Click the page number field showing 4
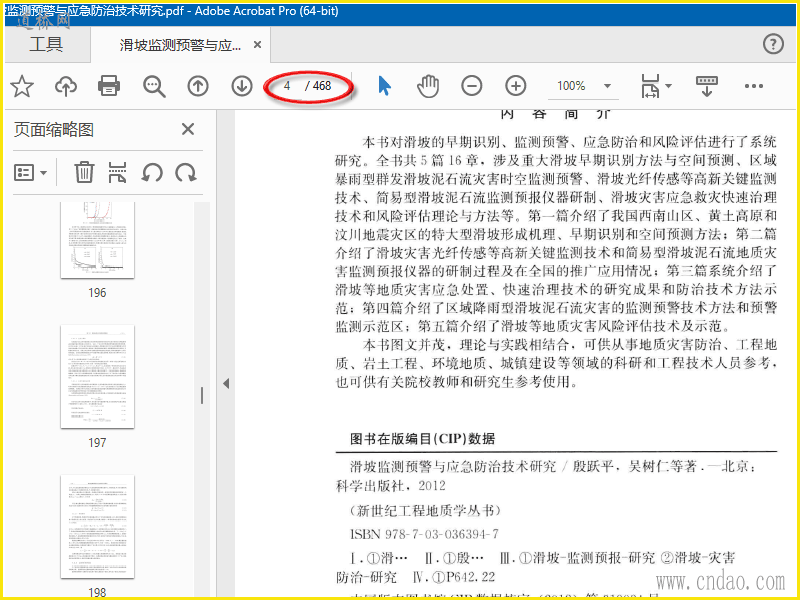Viewport: 800px width, 600px height. (287, 86)
